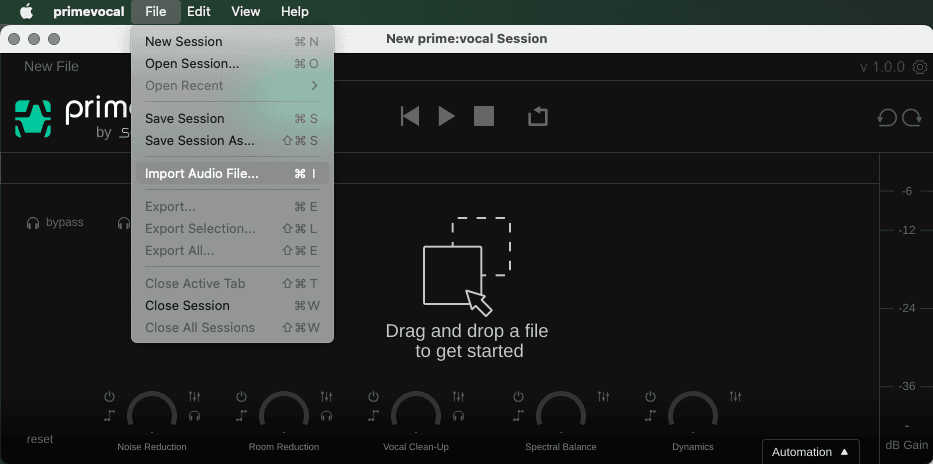This screenshot has height=464, width=933.
Task: Click Close All Sessions menu entry
Action: pos(232,327)
